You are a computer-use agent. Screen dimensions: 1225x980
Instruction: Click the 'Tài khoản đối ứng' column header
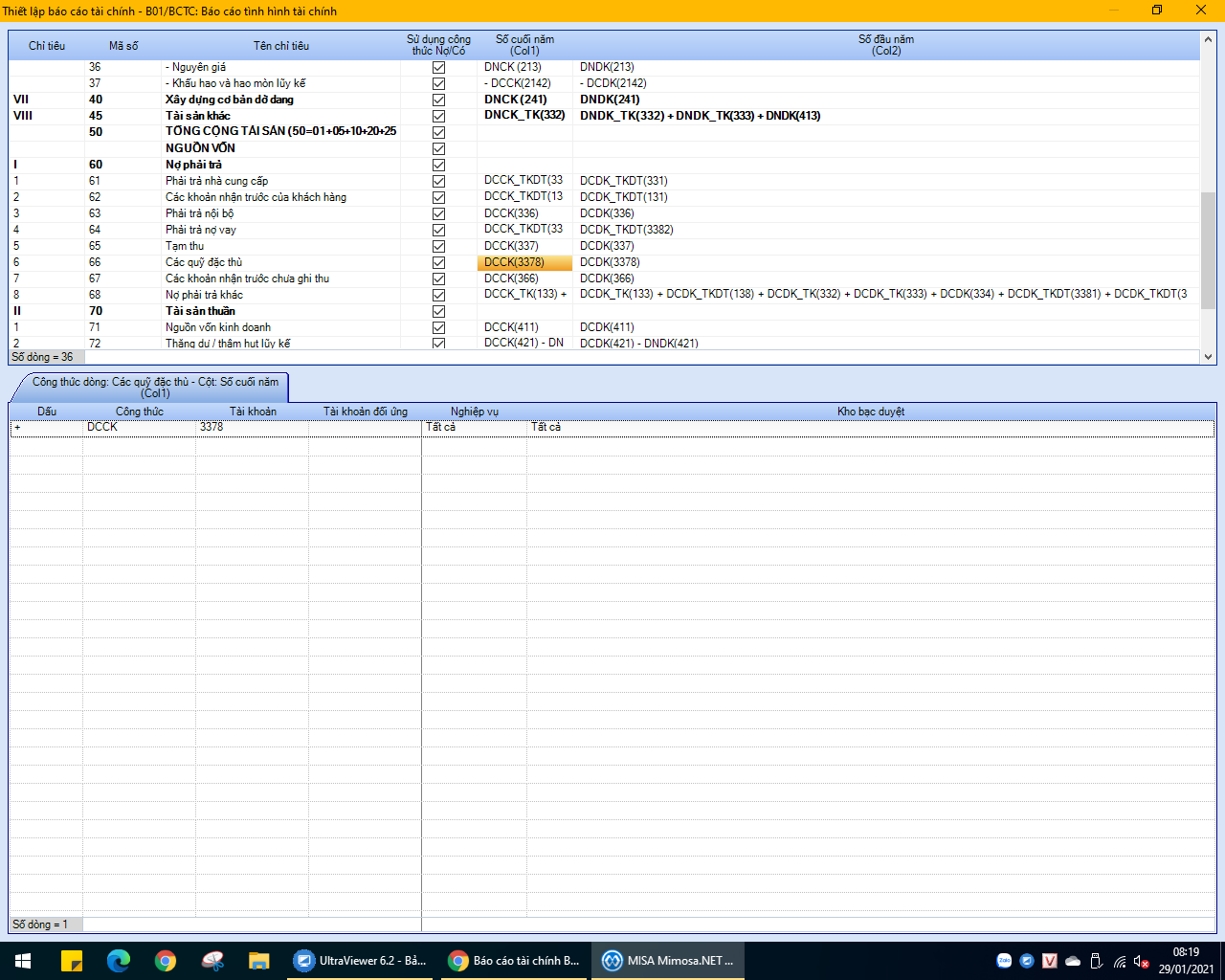[x=366, y=412]
